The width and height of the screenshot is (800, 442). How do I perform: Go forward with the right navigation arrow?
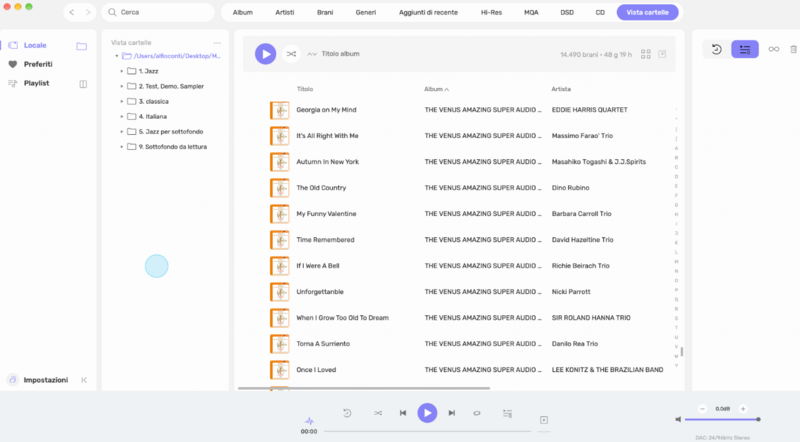[88, 12]
